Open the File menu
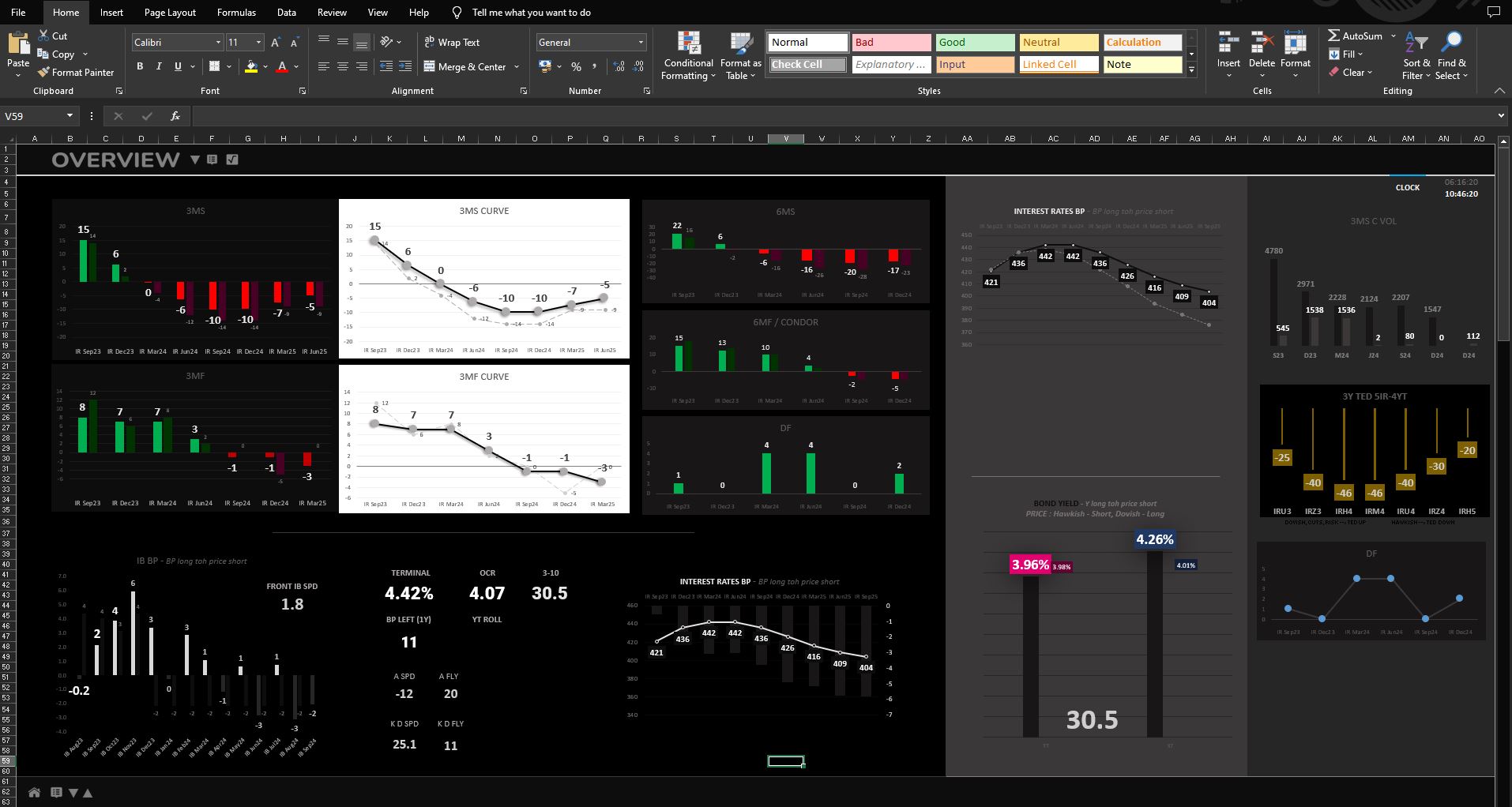The image size is (1512, 807). point(18,13)
